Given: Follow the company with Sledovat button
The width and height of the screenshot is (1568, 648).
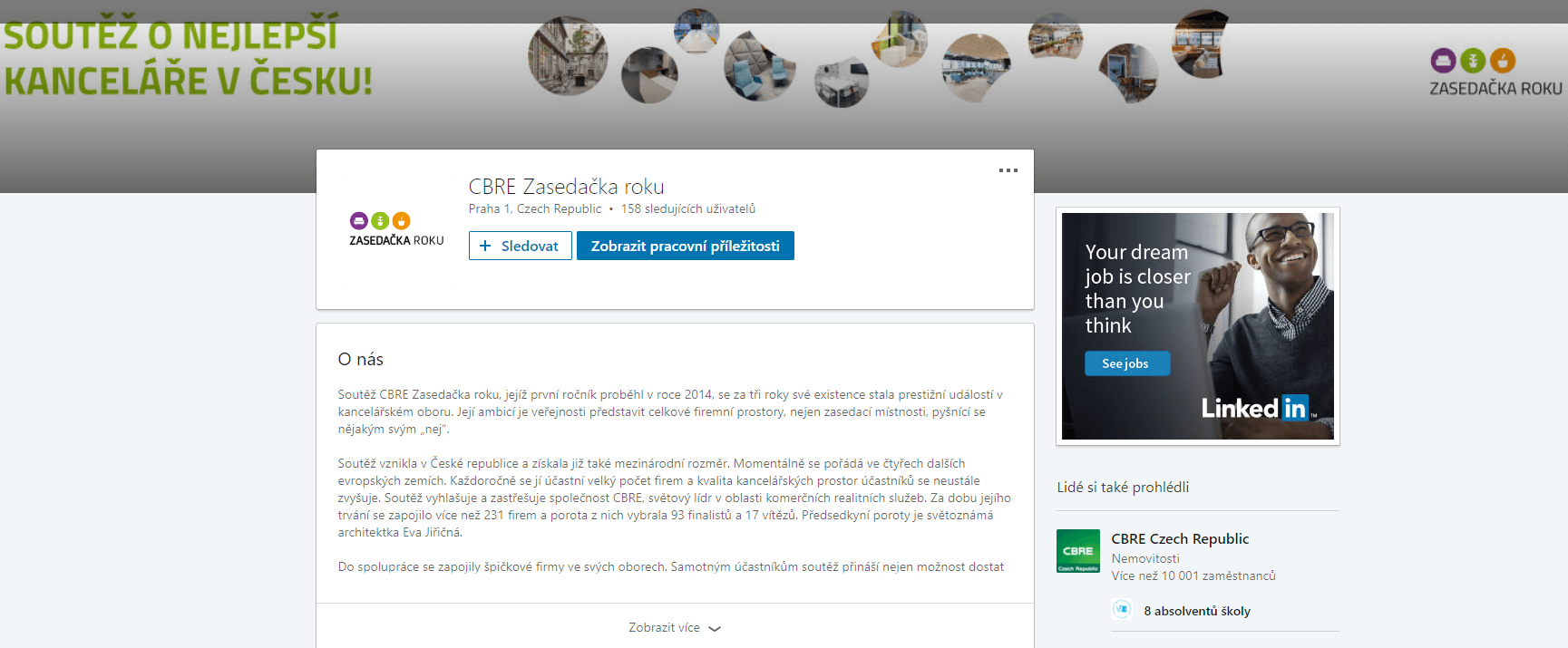Looking at the screenshot, I should tap(521, 246).
